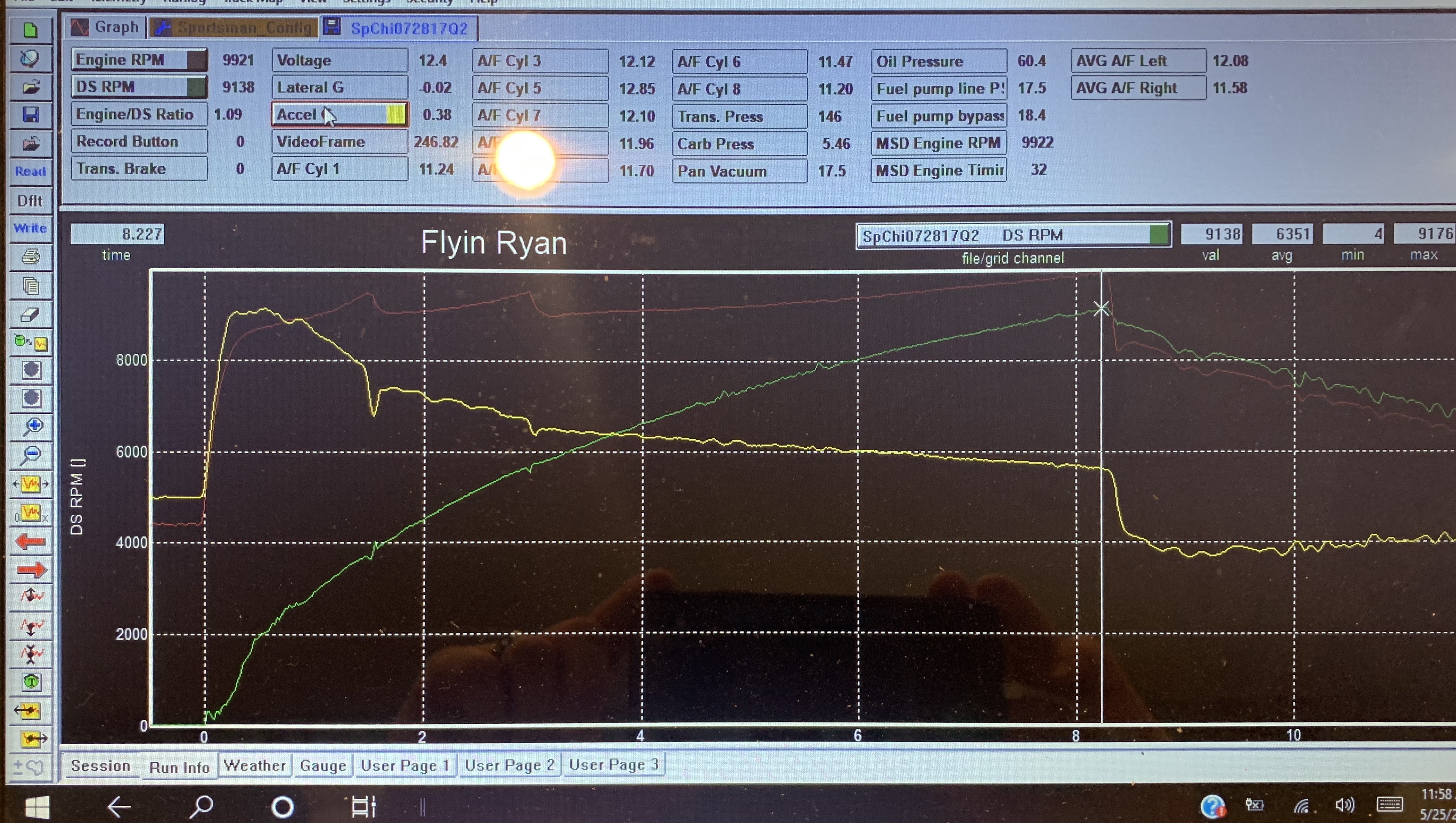Toggle the DS RPM channel green box
The image size is (1456, 823).
[x=196, y=87]
